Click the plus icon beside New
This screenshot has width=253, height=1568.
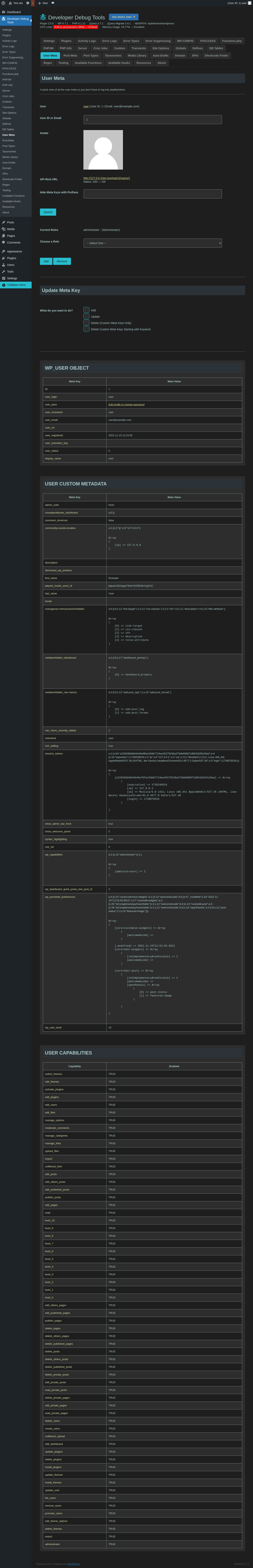point(40,3)
